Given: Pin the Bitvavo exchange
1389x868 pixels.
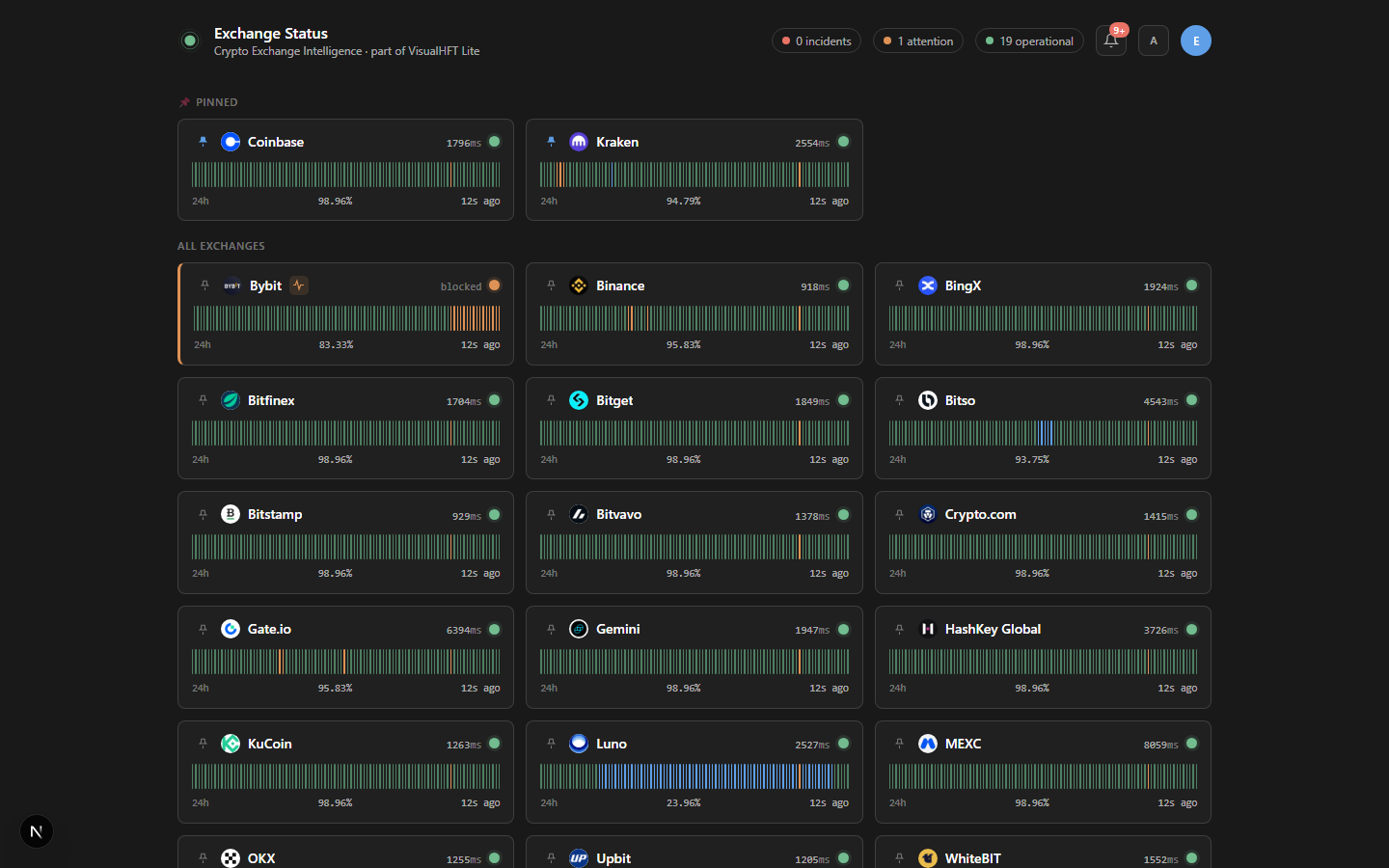Looking at the screenshot, I should 551,515.
